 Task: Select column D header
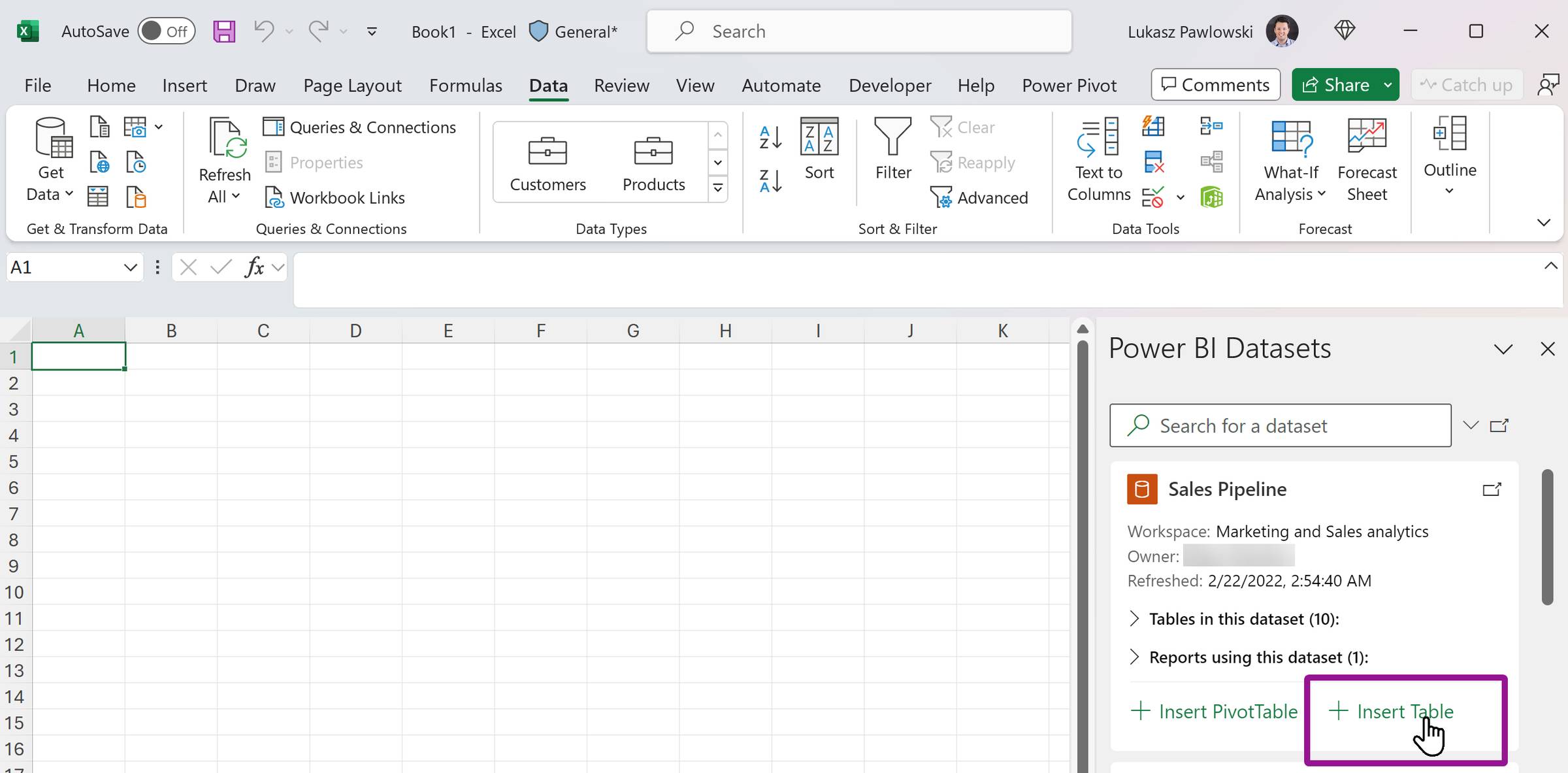[x=355, y=331]
